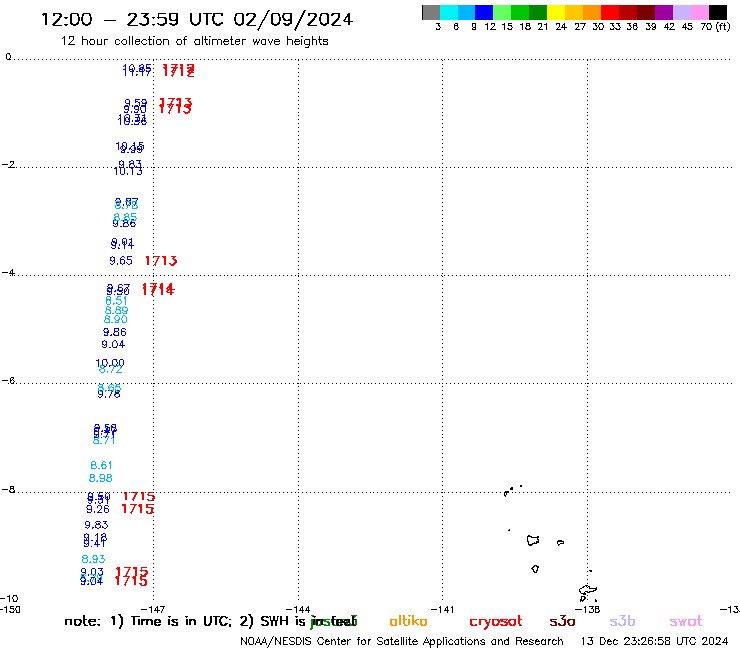The image size is (740, 650).
Task: Click the latitude axis label '-8'
Action: (8, 490)
